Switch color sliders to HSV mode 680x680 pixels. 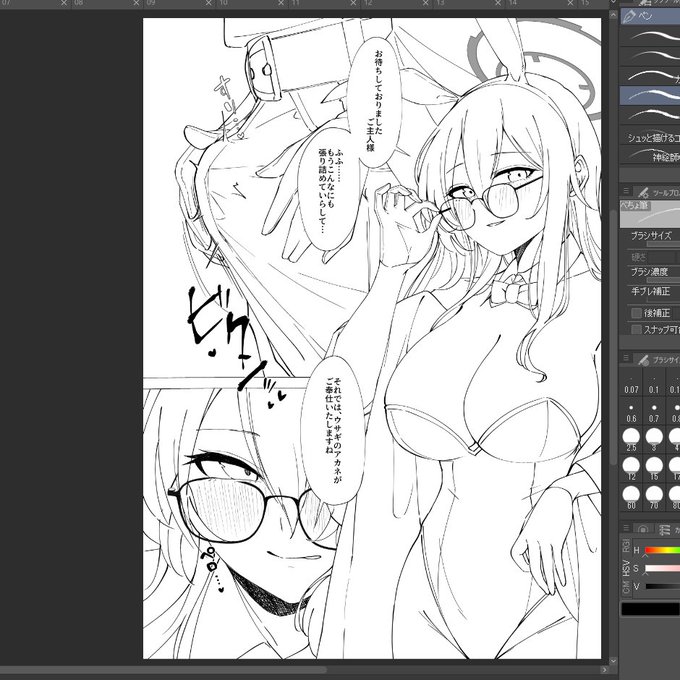tap(626, 567)
